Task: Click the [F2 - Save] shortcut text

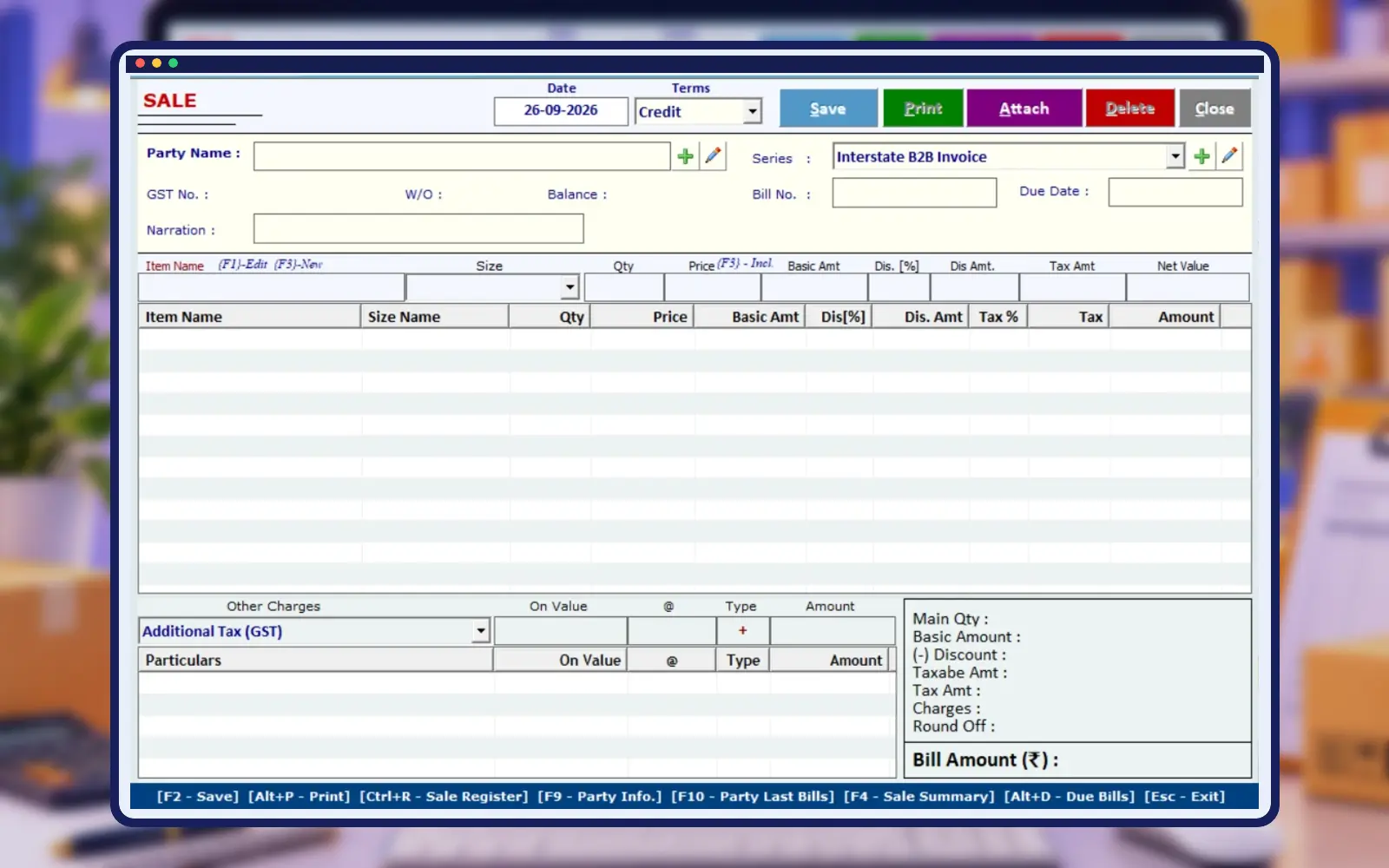Action: coord(198,796)
